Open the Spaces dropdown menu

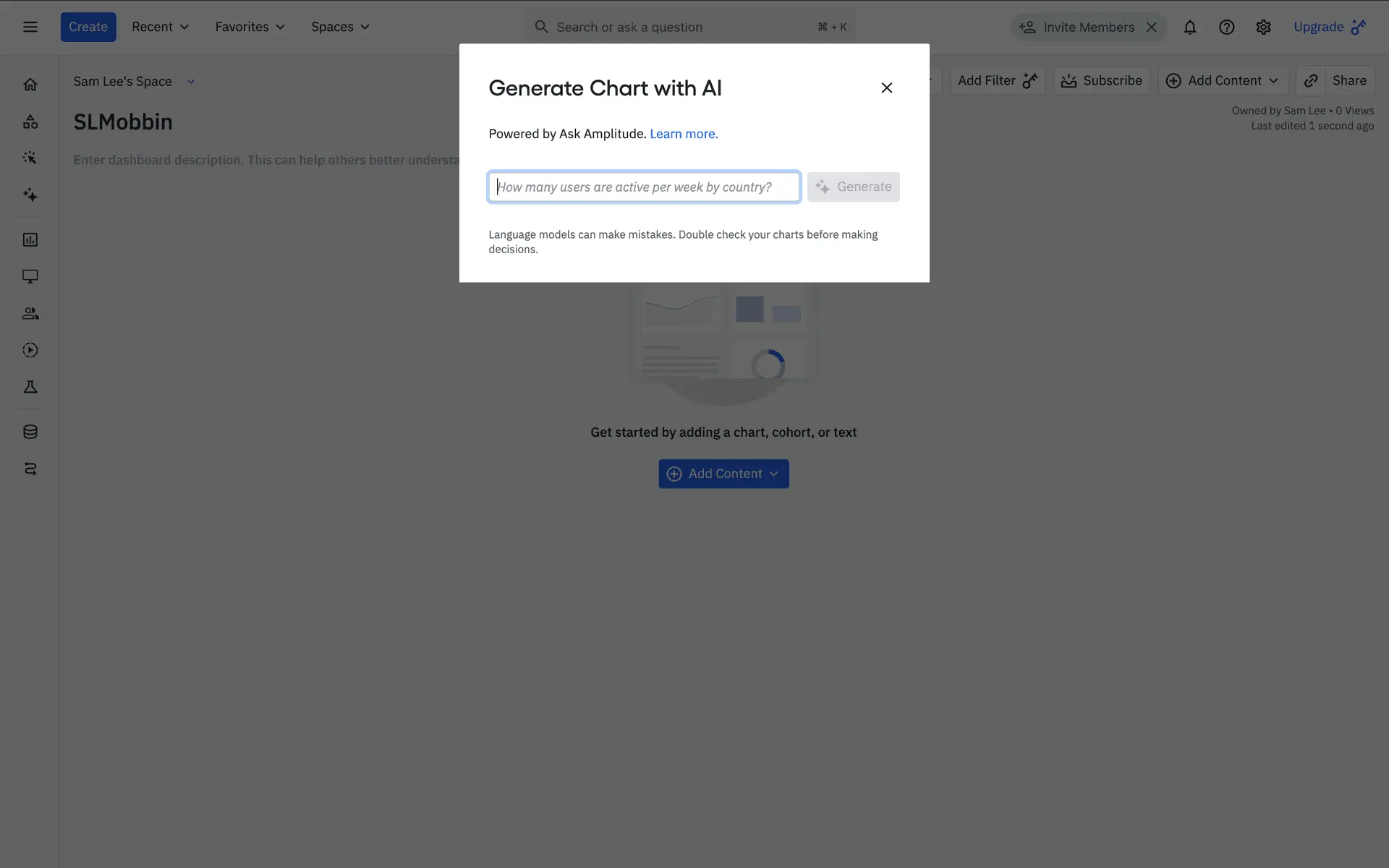(x=340, y=27)
